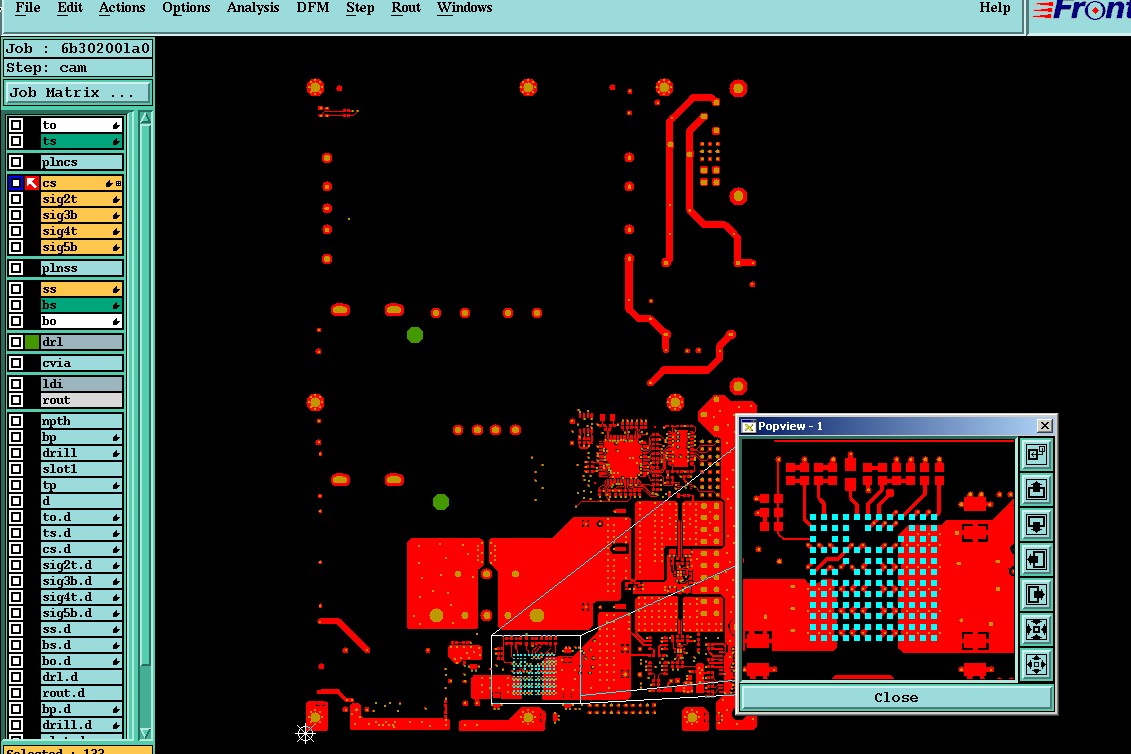Image resolution: width=1131 pixels, height=754 pixels.
Task: Open the Actions menu
Action: [x=122, y=8]
